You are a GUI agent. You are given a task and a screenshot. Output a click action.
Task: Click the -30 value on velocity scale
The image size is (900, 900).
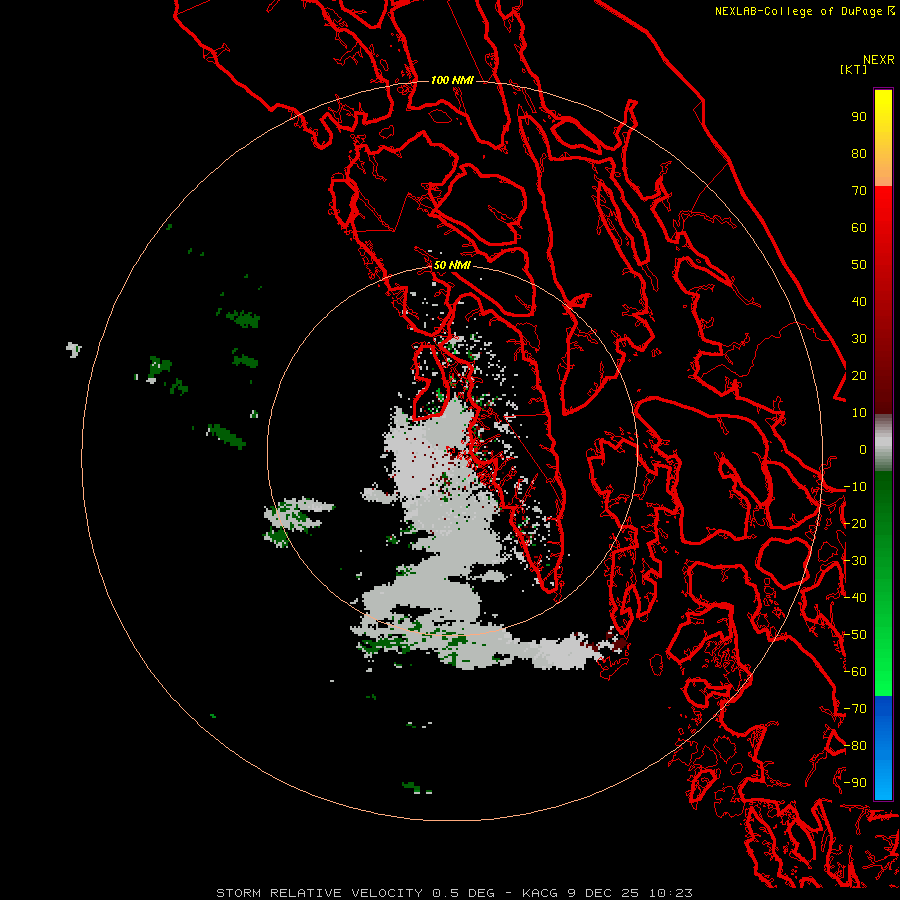(x=855, y=561)
